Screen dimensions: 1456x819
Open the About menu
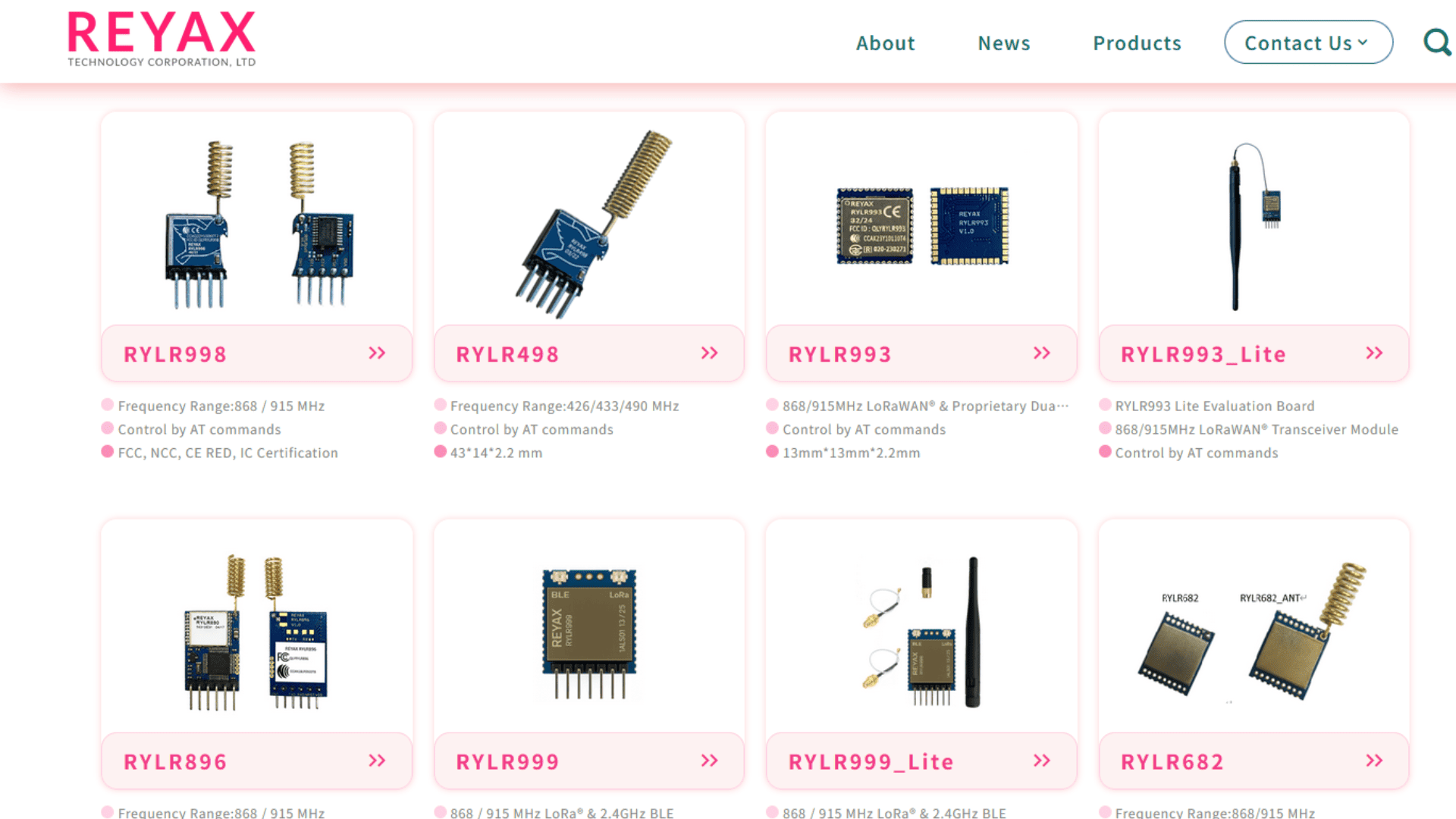[886, 43]
